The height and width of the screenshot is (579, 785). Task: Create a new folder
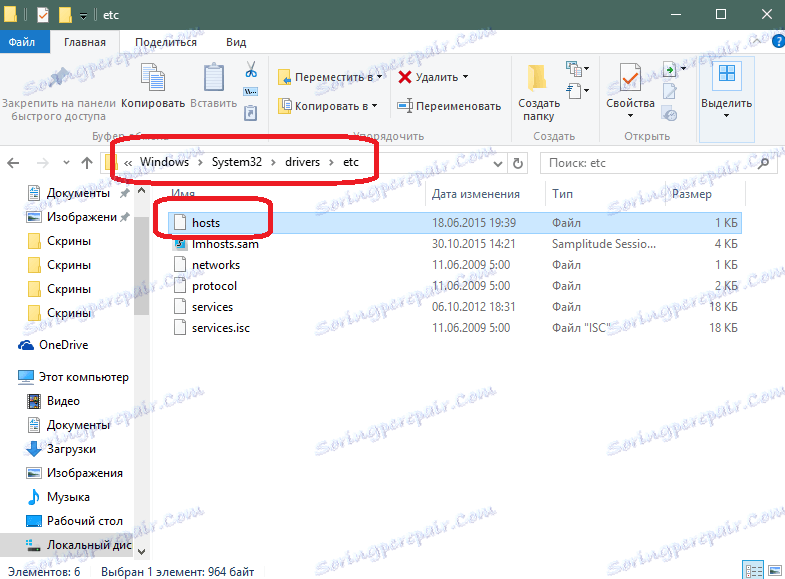(x=539, y=93)
